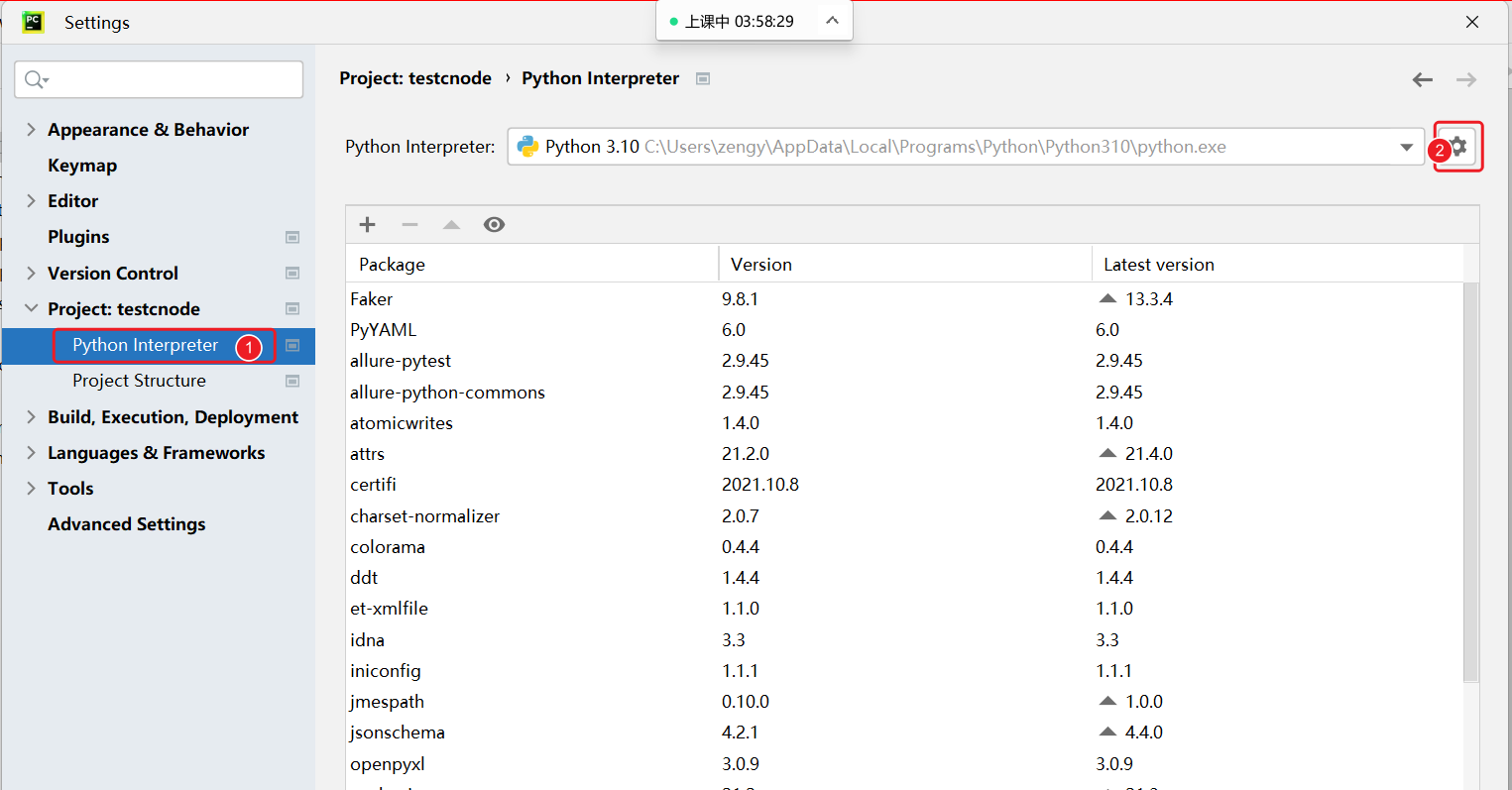
Task: Expand the Tools section
Action: pos(31,488)
